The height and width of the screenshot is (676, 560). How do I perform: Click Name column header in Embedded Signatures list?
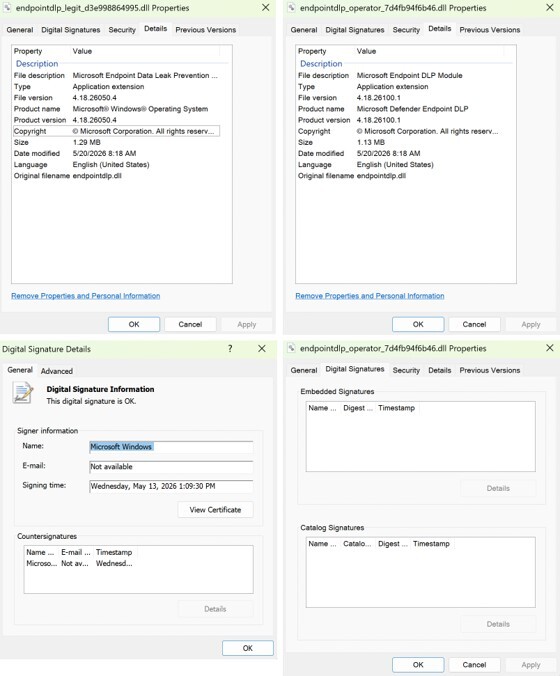[322, 408]
